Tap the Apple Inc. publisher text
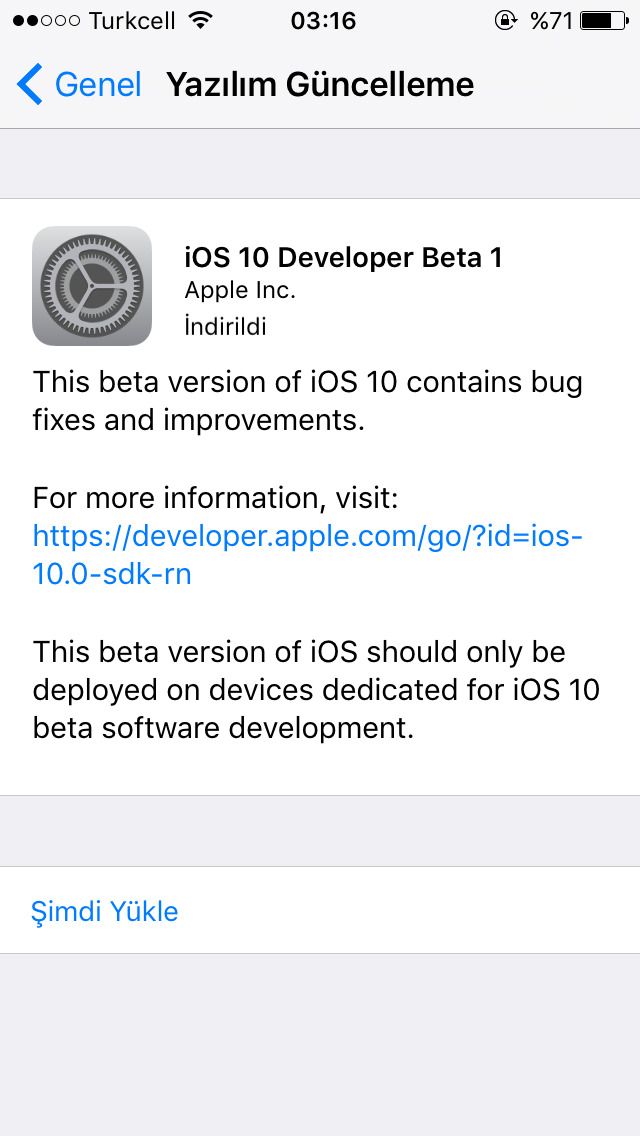Image resolution: width=640 pixels, height=1136 pixels. (240, 291)
